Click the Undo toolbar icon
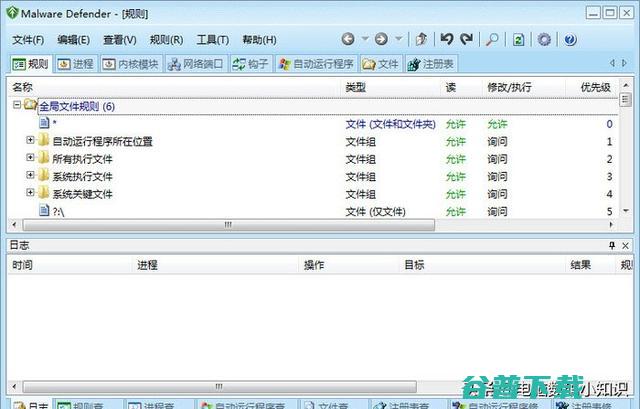 click(x=447, y=39)
